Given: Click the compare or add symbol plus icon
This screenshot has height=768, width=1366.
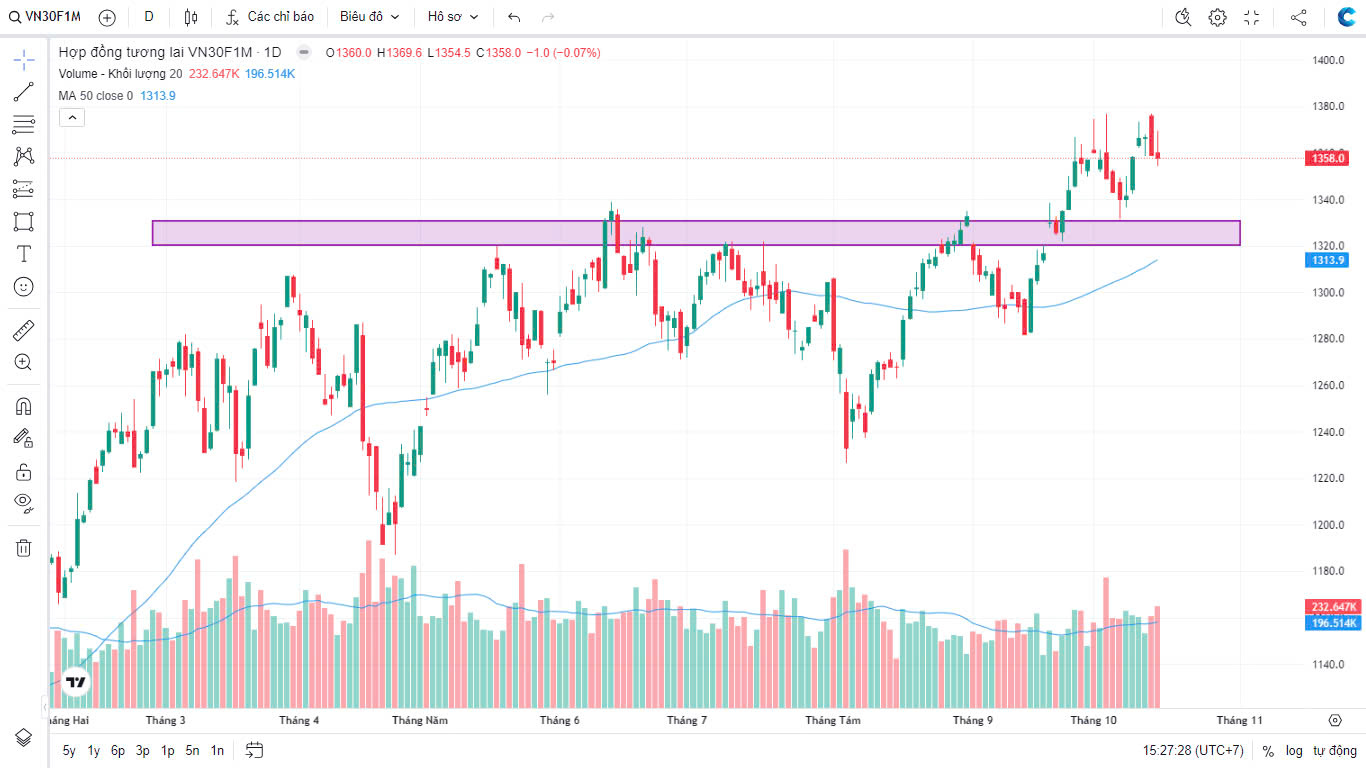Looking at the screenshot, I should coord(107,17).
